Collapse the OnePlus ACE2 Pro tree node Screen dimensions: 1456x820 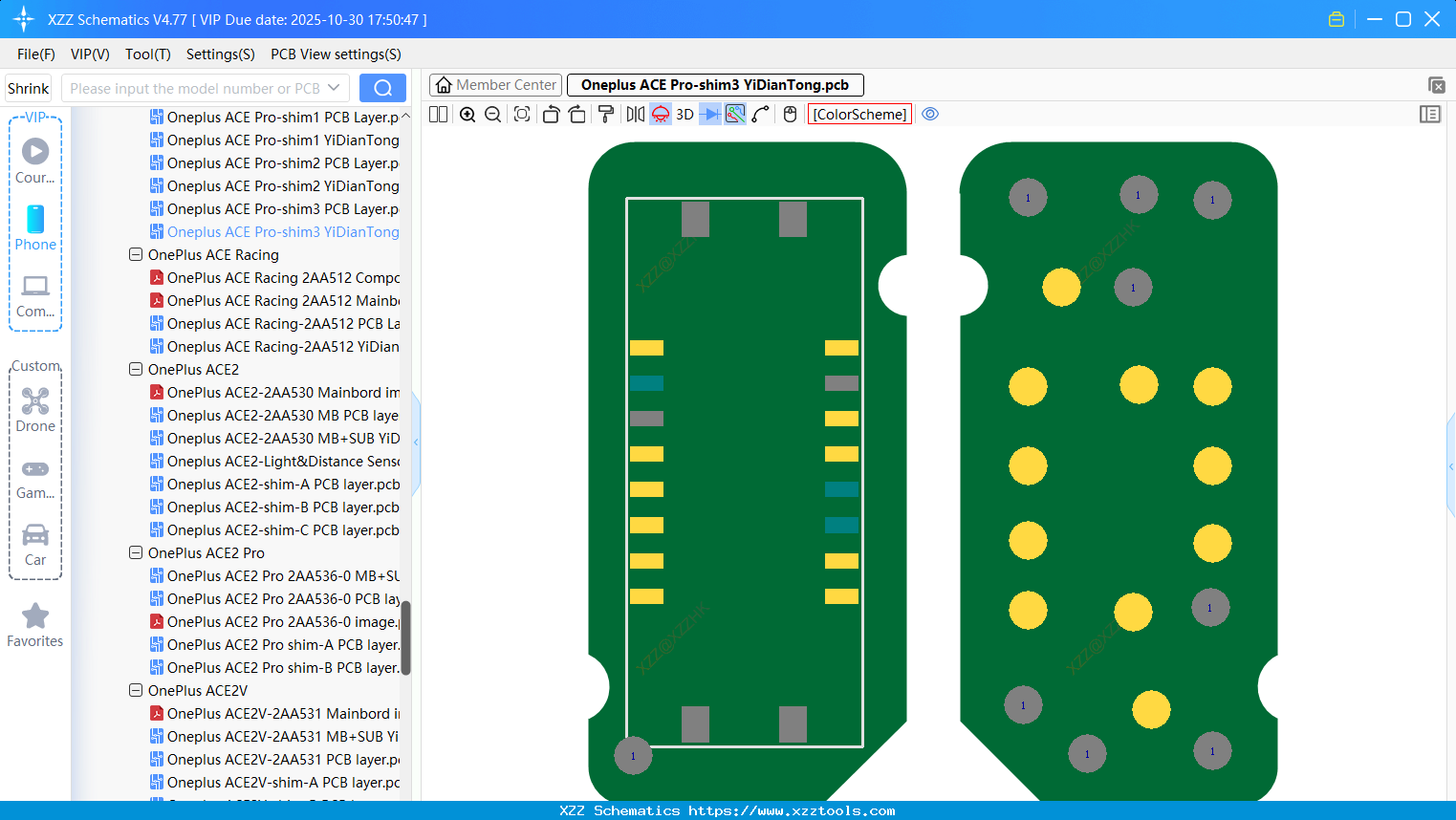click(136, 553)
